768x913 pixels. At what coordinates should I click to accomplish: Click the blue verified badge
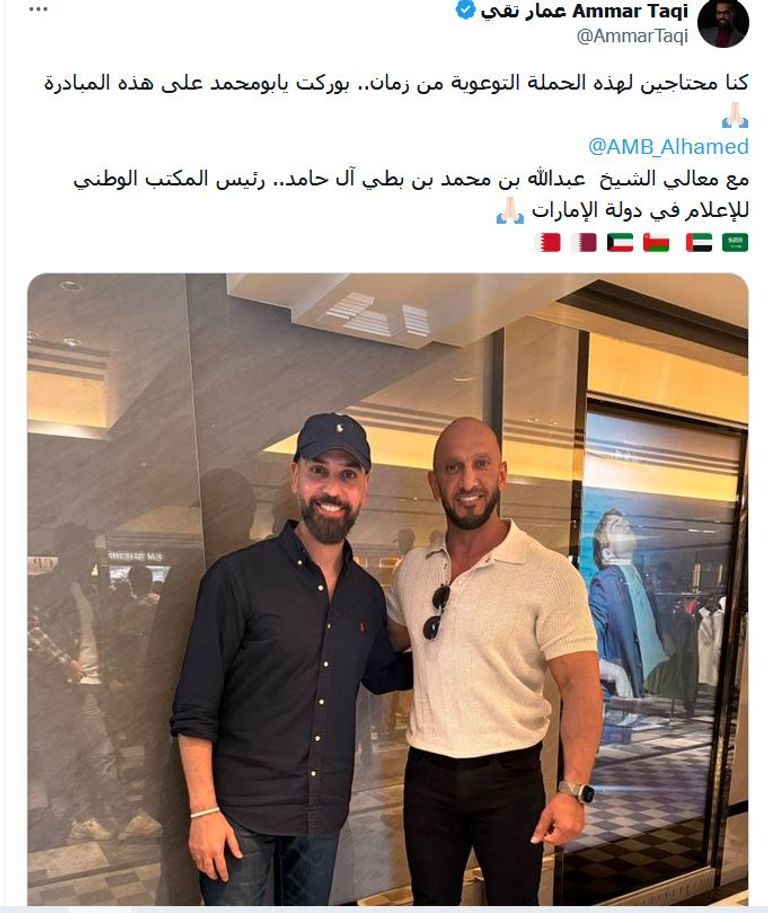pyautogui.click(x=465, y=10)
